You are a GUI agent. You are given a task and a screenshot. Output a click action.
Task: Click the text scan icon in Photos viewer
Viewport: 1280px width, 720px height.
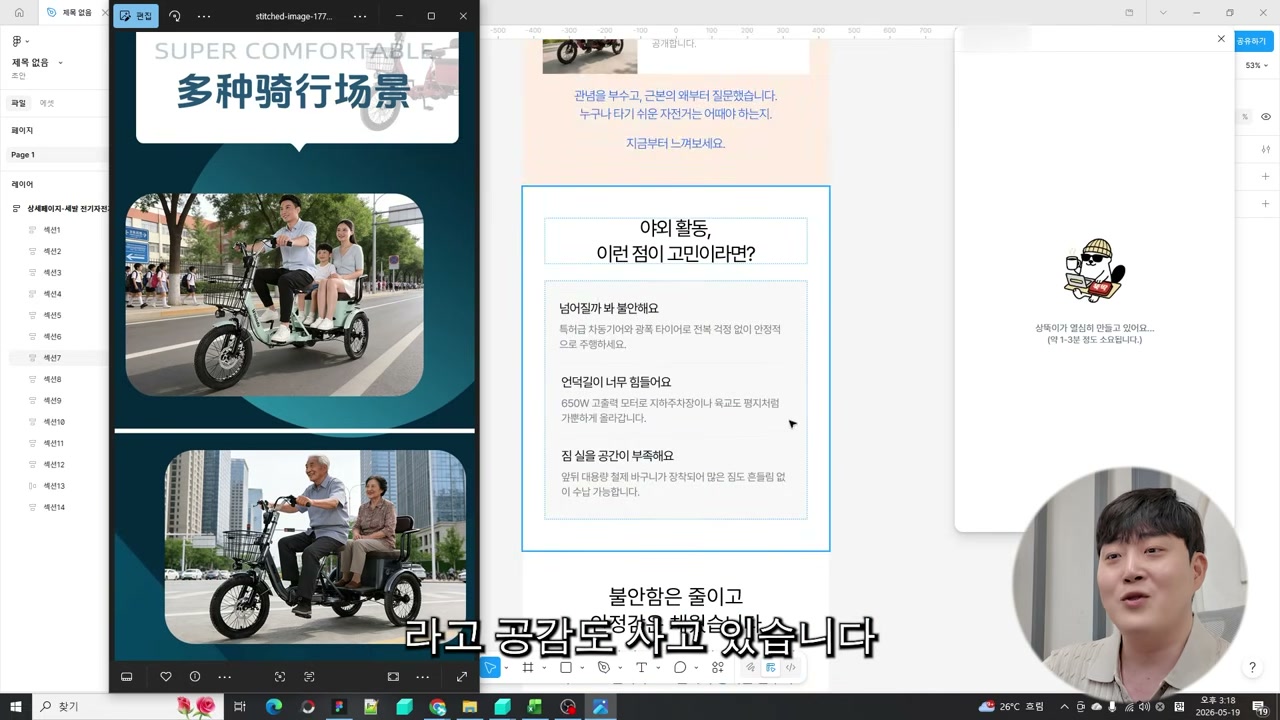[x=309, y=677]
